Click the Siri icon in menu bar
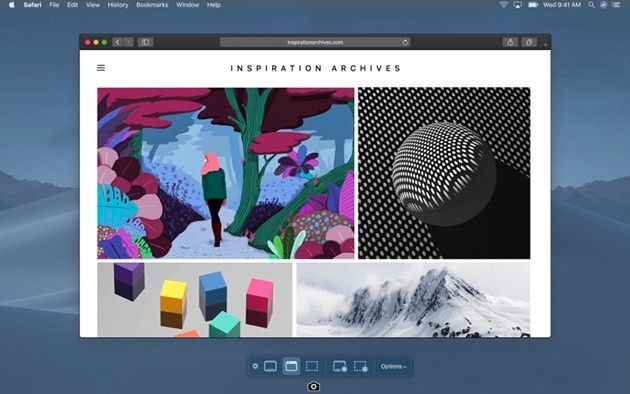The image size is (630, 394). pos(603,5)
